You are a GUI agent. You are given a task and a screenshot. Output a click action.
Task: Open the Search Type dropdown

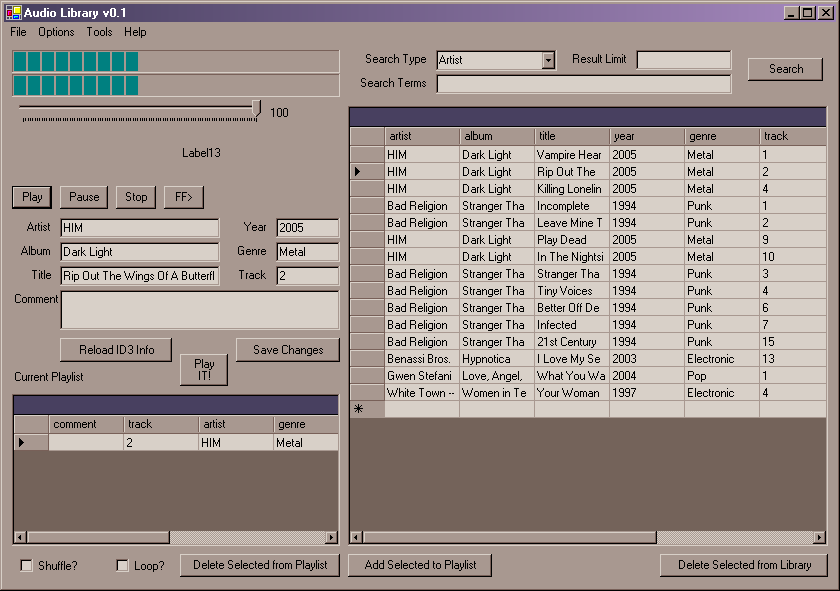(x=548, y=60)
